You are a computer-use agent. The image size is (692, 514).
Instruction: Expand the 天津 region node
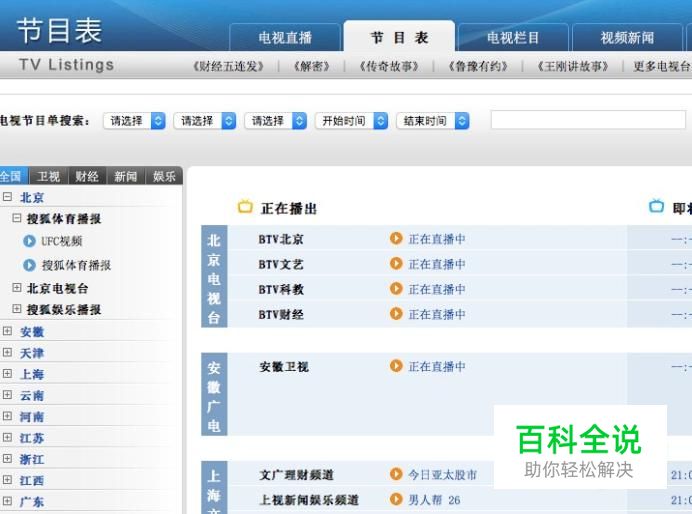click(8, 352)
